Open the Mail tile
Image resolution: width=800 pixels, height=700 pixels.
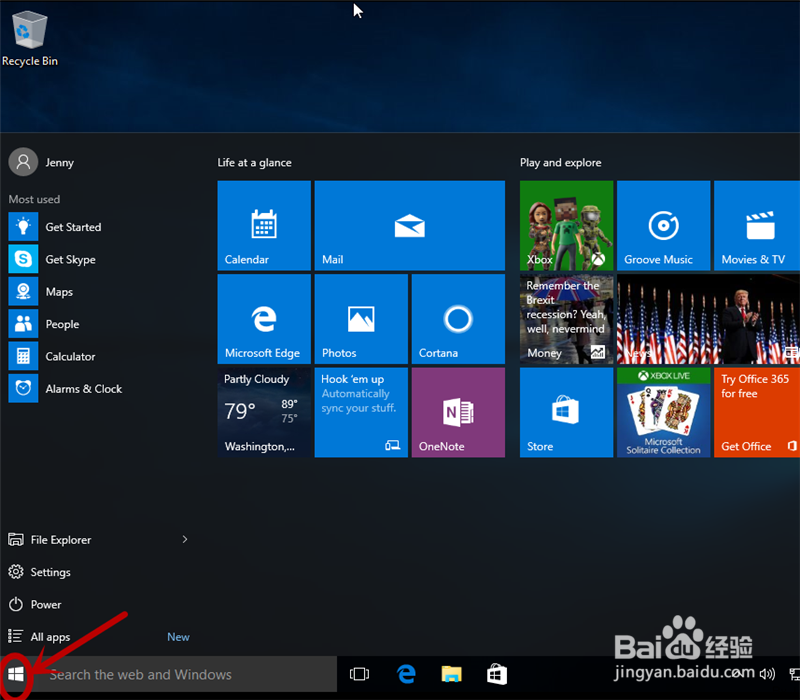tap(410, 226)
